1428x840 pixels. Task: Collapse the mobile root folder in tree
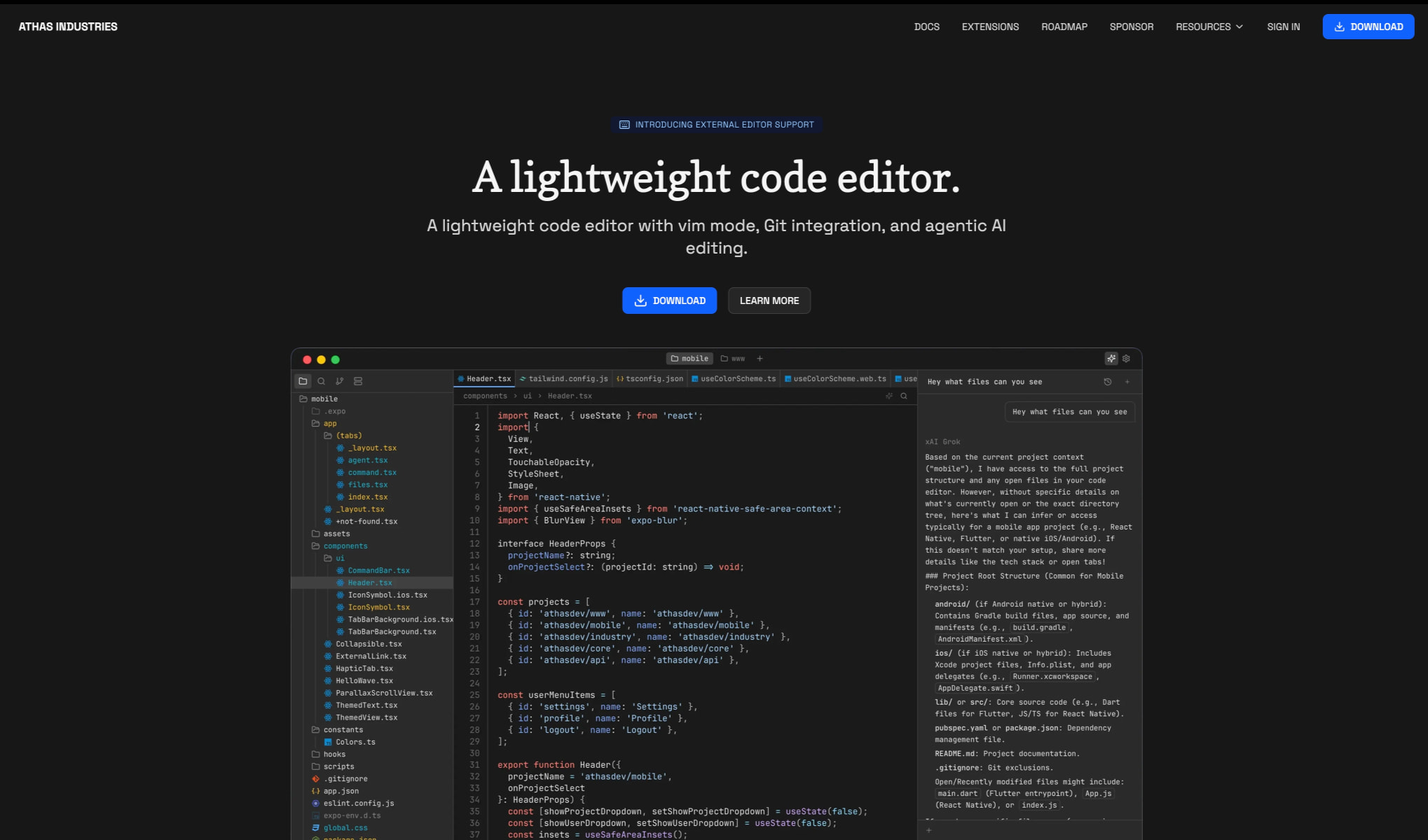[319, 399]
